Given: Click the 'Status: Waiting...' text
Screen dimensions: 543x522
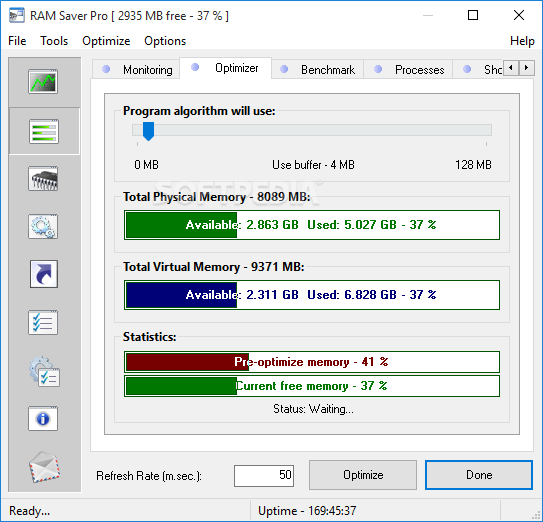Looking at the screenshot, I should coord(313,409).
